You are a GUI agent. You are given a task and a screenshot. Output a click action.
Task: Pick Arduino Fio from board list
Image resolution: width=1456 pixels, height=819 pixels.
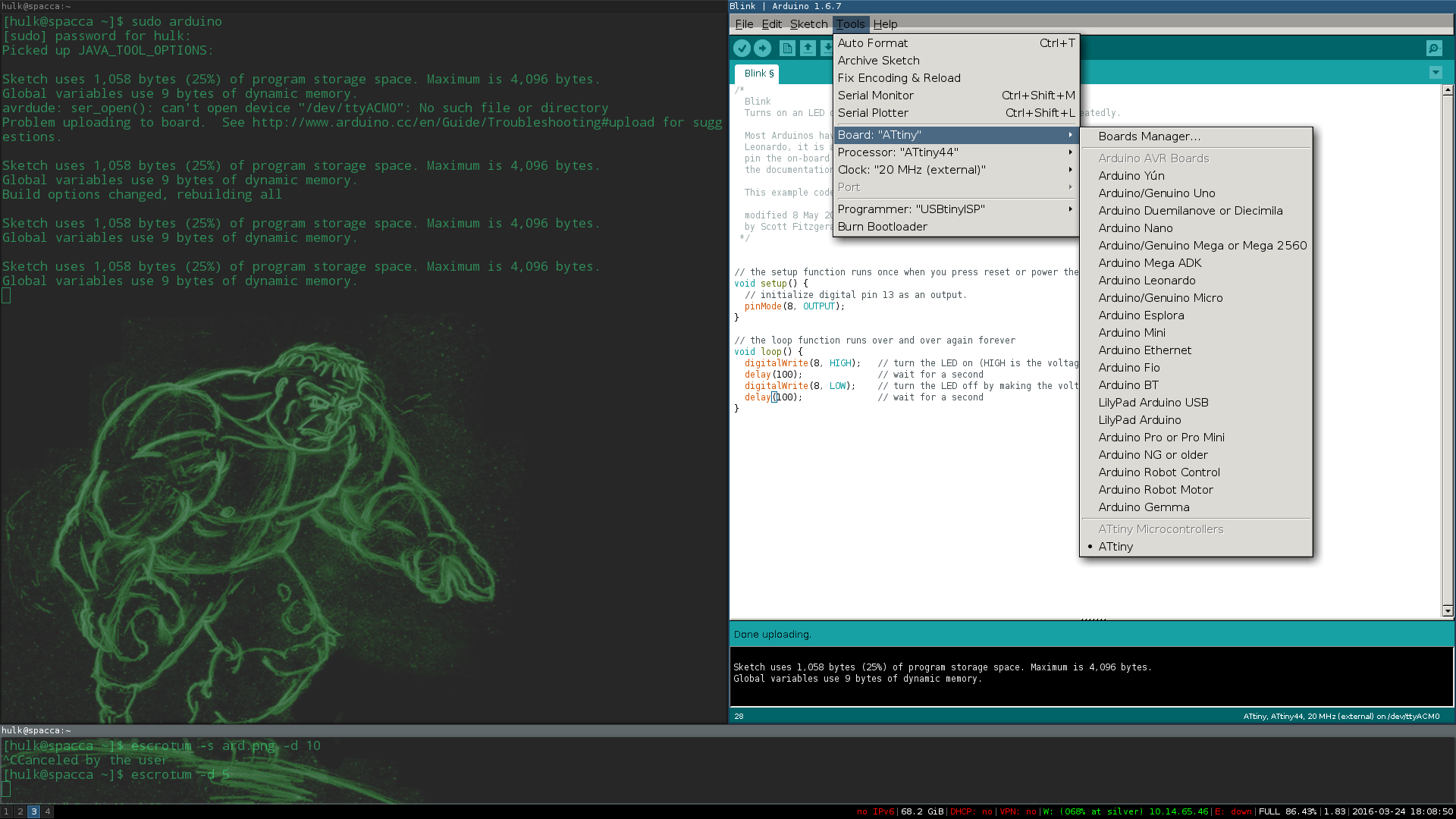[x=1196, y=368]
